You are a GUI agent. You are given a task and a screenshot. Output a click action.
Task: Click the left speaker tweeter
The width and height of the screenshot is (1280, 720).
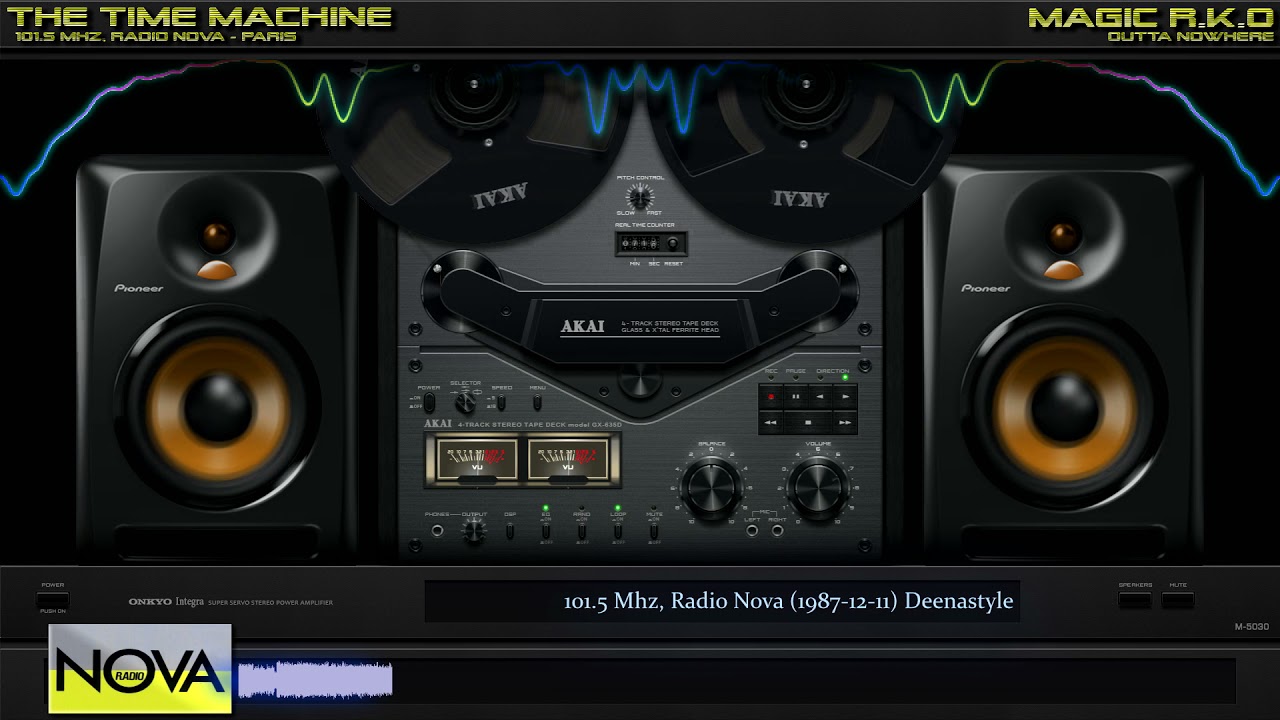pyautogui.click(x=217, y=237)
